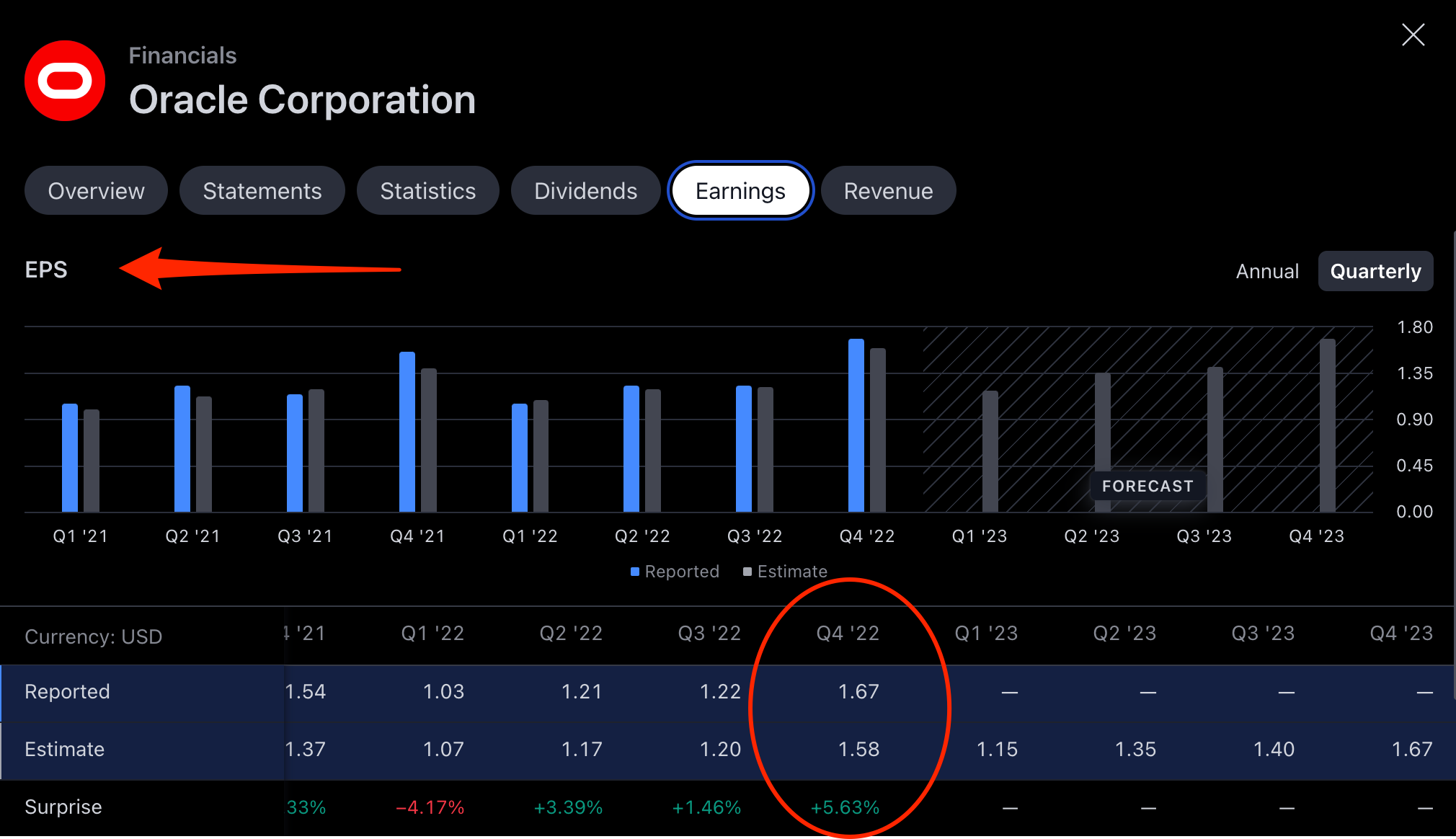1456x839 pixels.
Task: Select the Estimate row in table
Action: tap(64, 750)
